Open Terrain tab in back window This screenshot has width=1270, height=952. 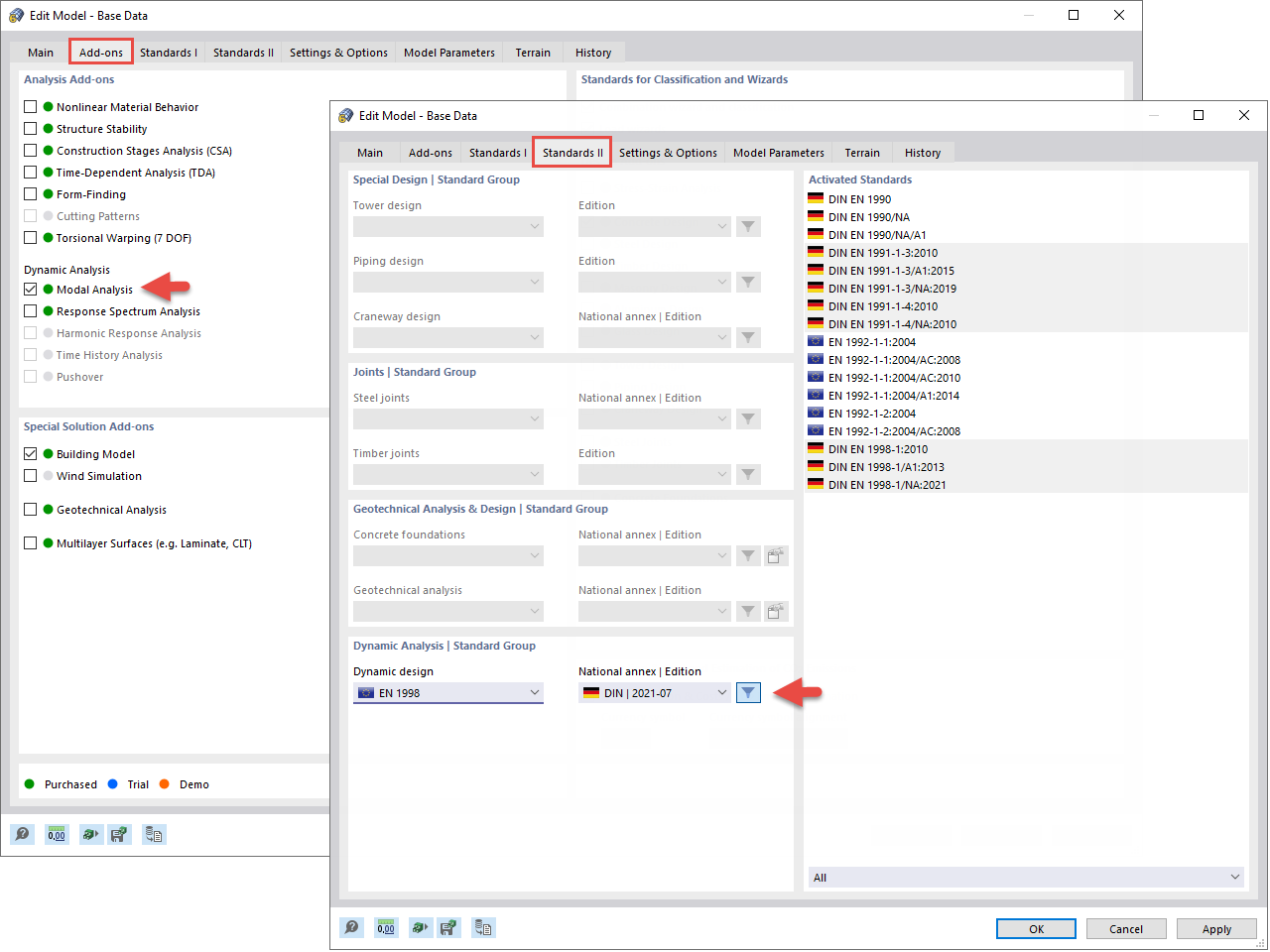533,53
